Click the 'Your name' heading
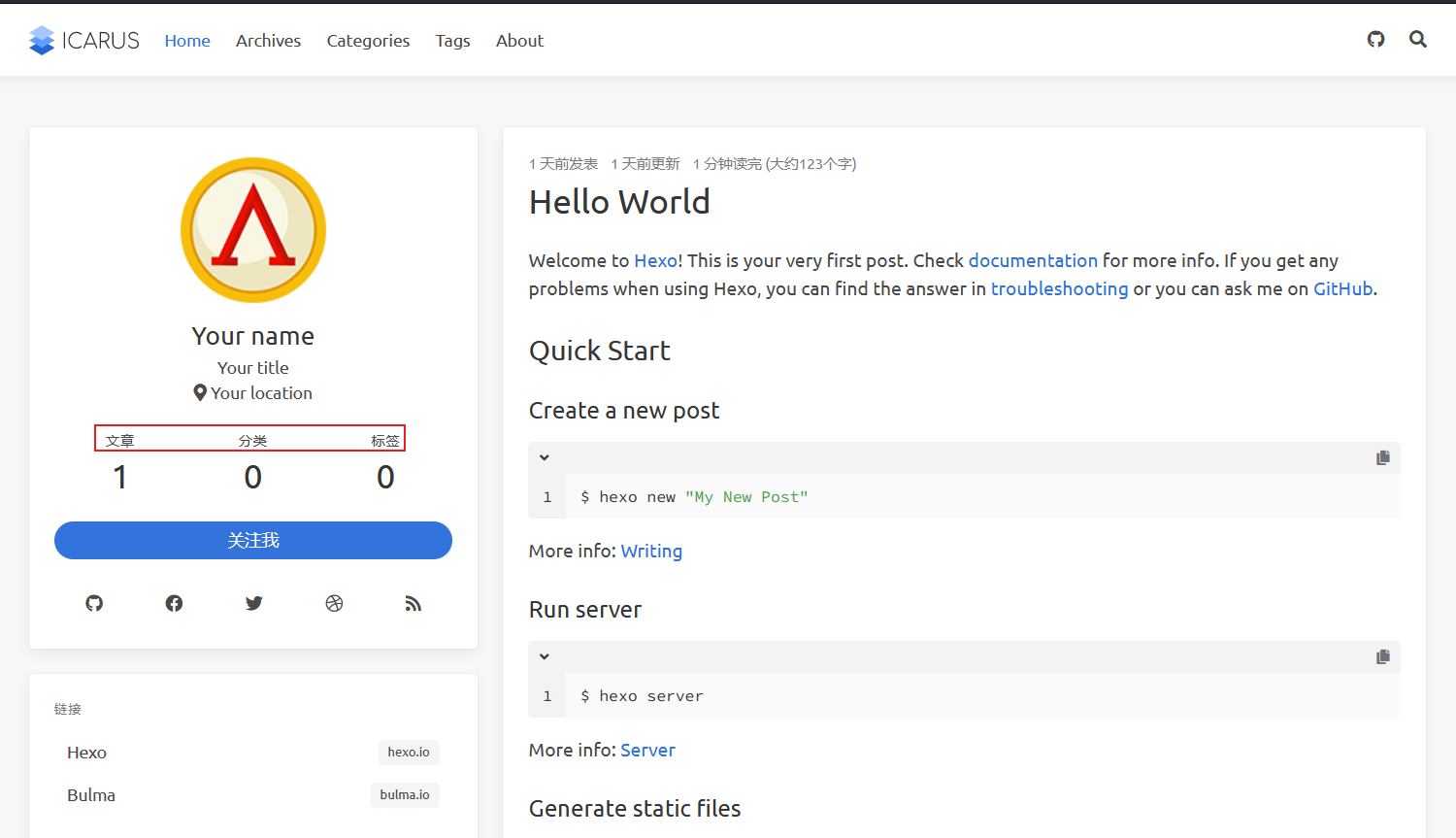1456x838 pixels. (253, 336)
